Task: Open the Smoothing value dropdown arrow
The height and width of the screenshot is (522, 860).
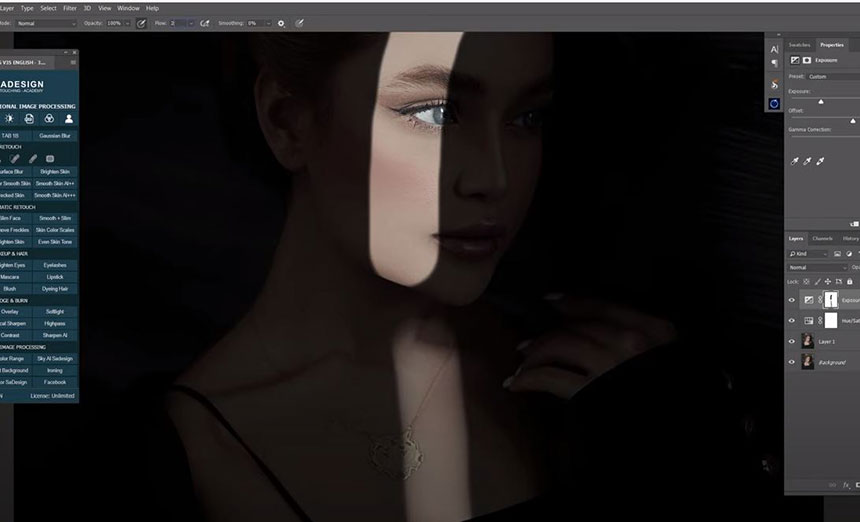Action: point(268,24)
